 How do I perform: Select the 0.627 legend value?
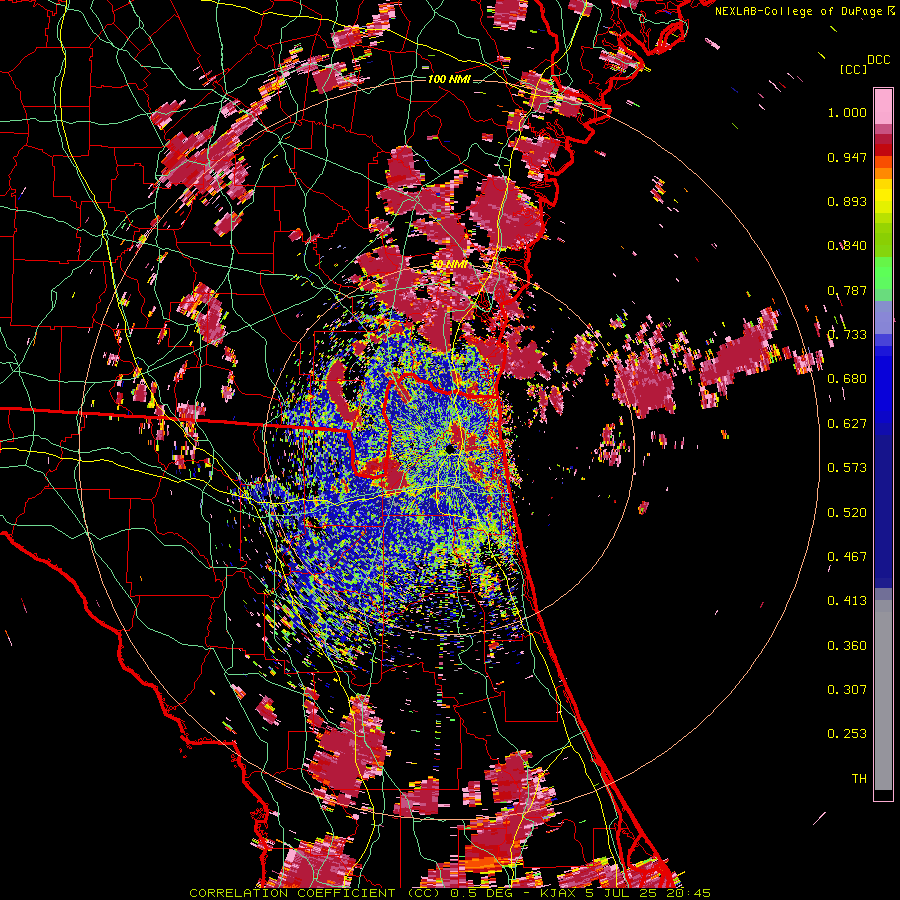(847, 424)
